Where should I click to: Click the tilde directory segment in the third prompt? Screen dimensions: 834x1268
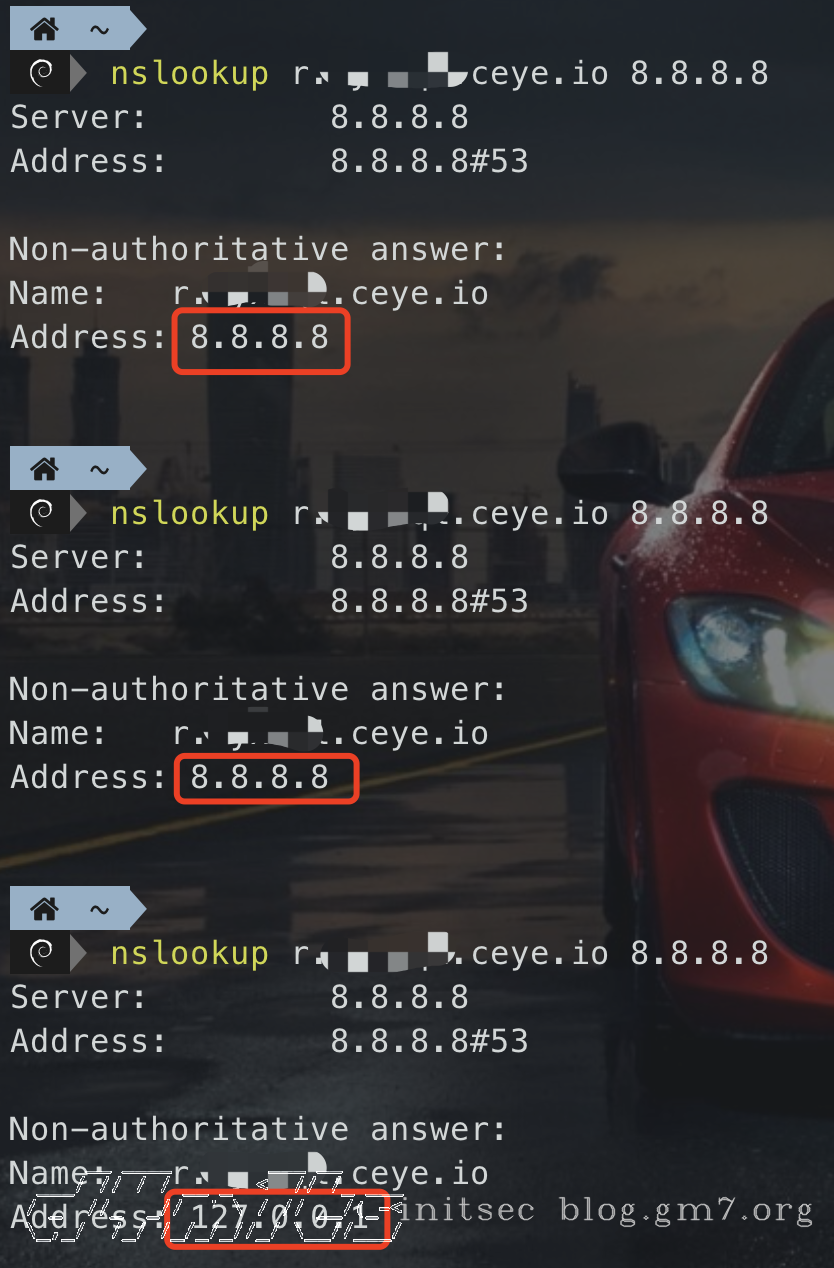pyautogui.click(x=99, y=909)
